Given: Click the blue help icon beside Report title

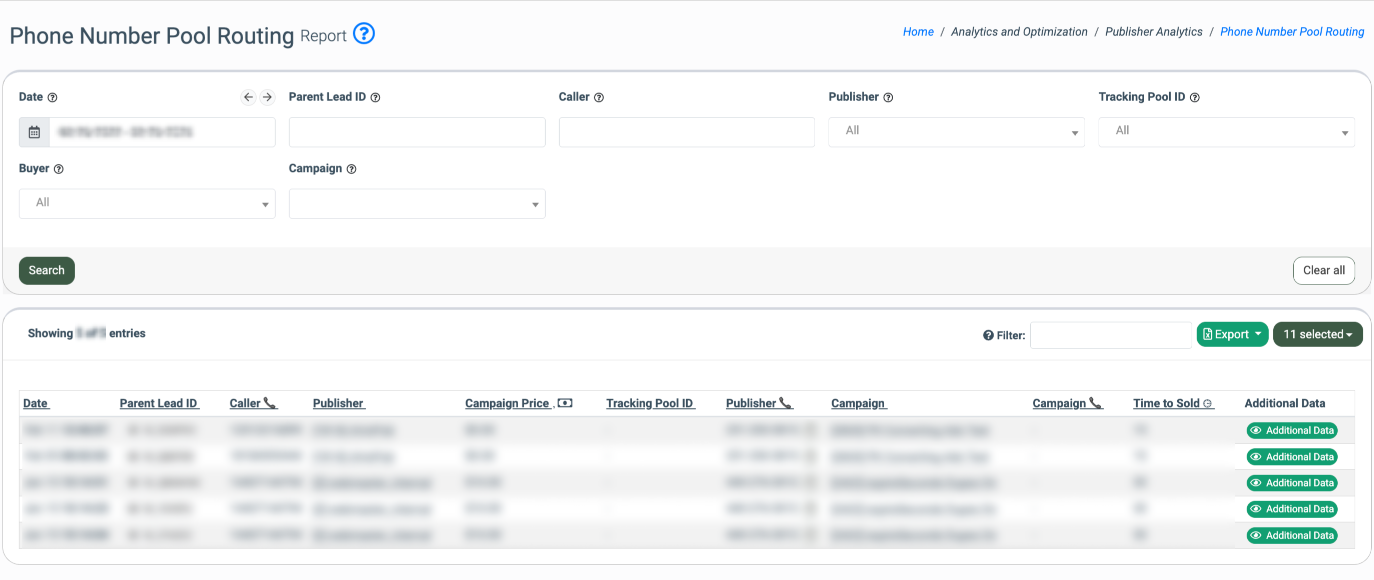Looking at the screenshot, I should coord(364,34).
